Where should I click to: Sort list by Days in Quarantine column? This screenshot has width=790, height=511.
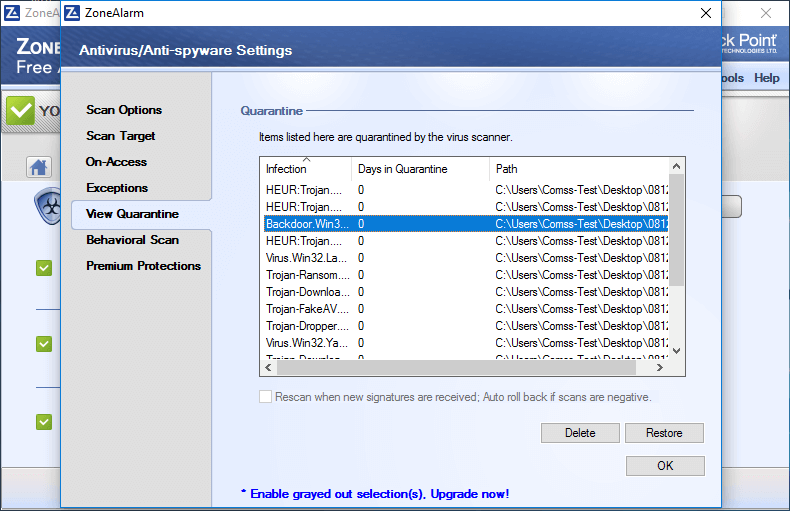tap(420, 169)
